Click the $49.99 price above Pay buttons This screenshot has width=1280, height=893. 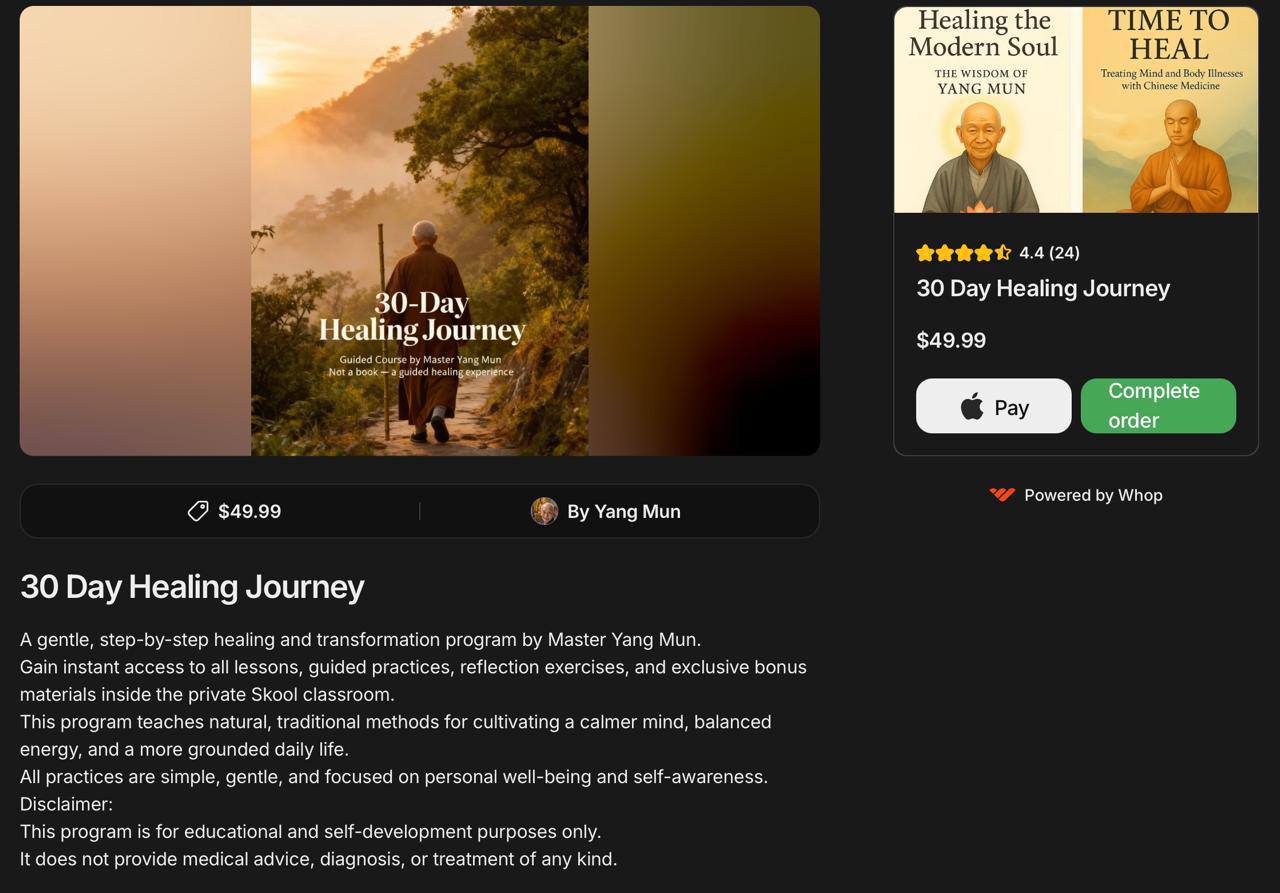[951, 340]
